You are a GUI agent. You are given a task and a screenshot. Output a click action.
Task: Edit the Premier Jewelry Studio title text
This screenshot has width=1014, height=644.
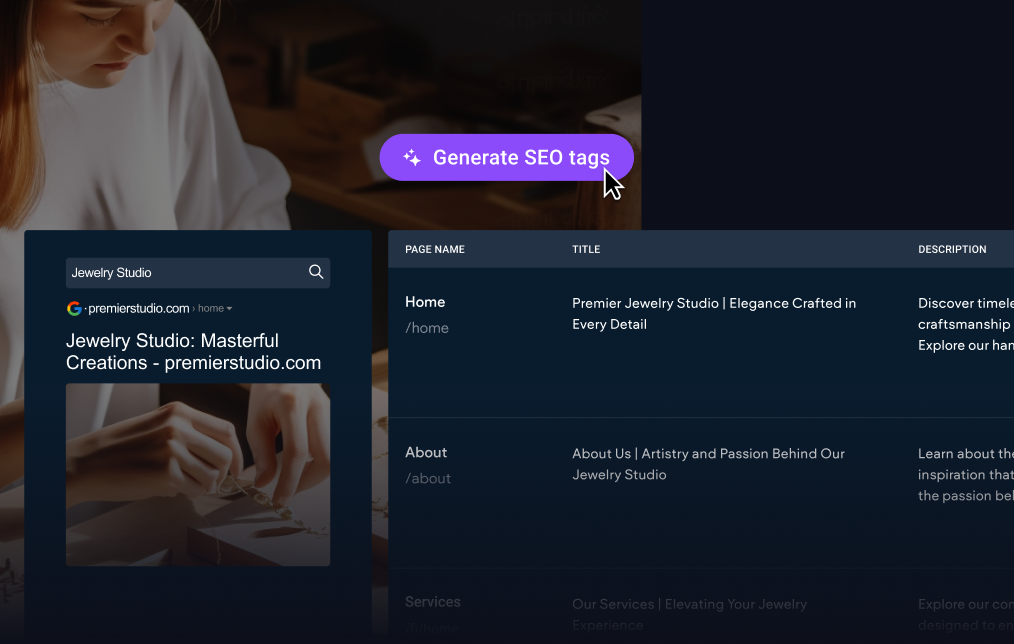click(x=713, y=313)
